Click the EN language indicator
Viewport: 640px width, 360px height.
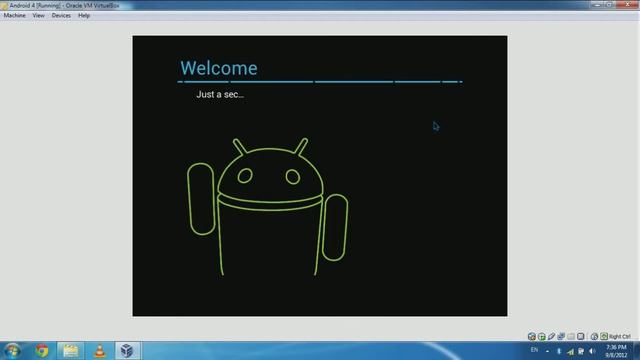coord(534,350)
